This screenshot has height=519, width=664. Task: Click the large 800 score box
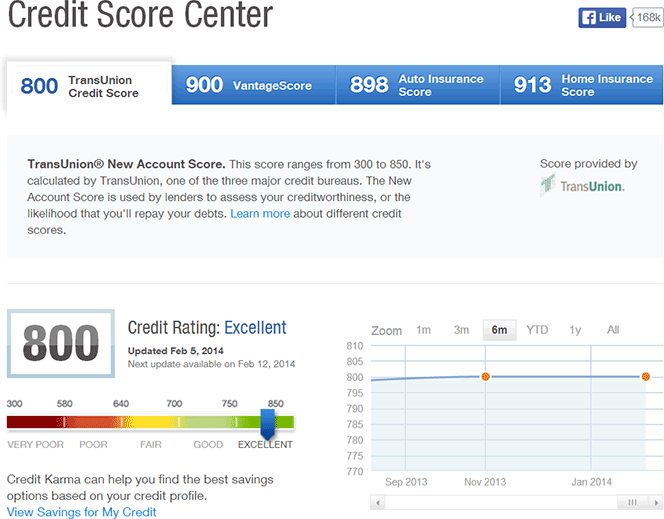pos(61,343)
